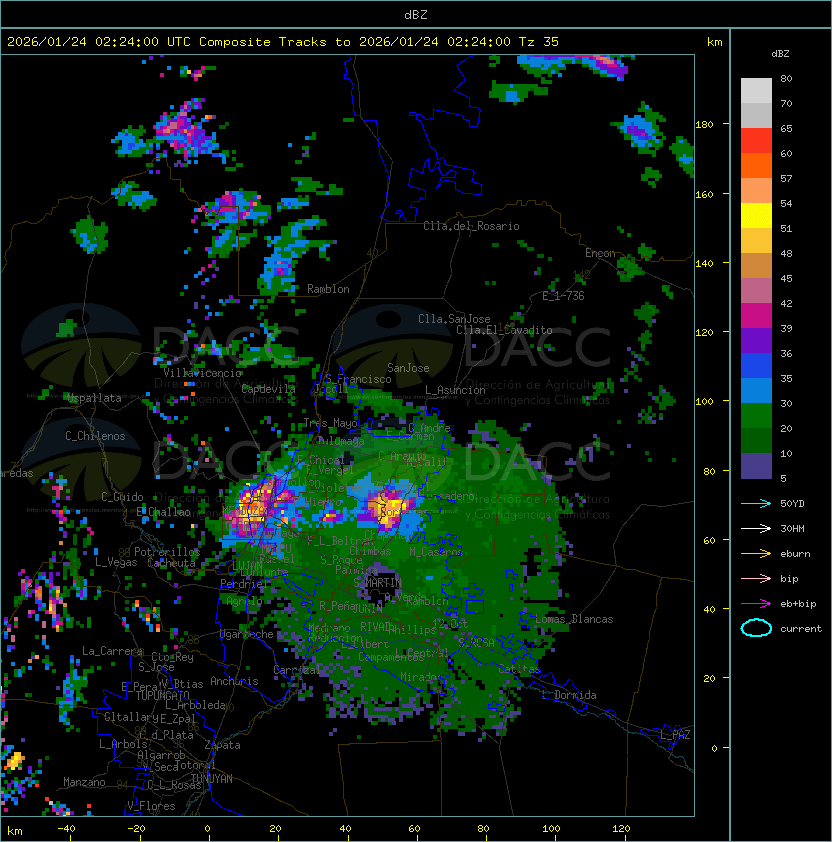Click the 'eburn' legend label
This screenshot has height=842, width=832.
click(795, 554)
